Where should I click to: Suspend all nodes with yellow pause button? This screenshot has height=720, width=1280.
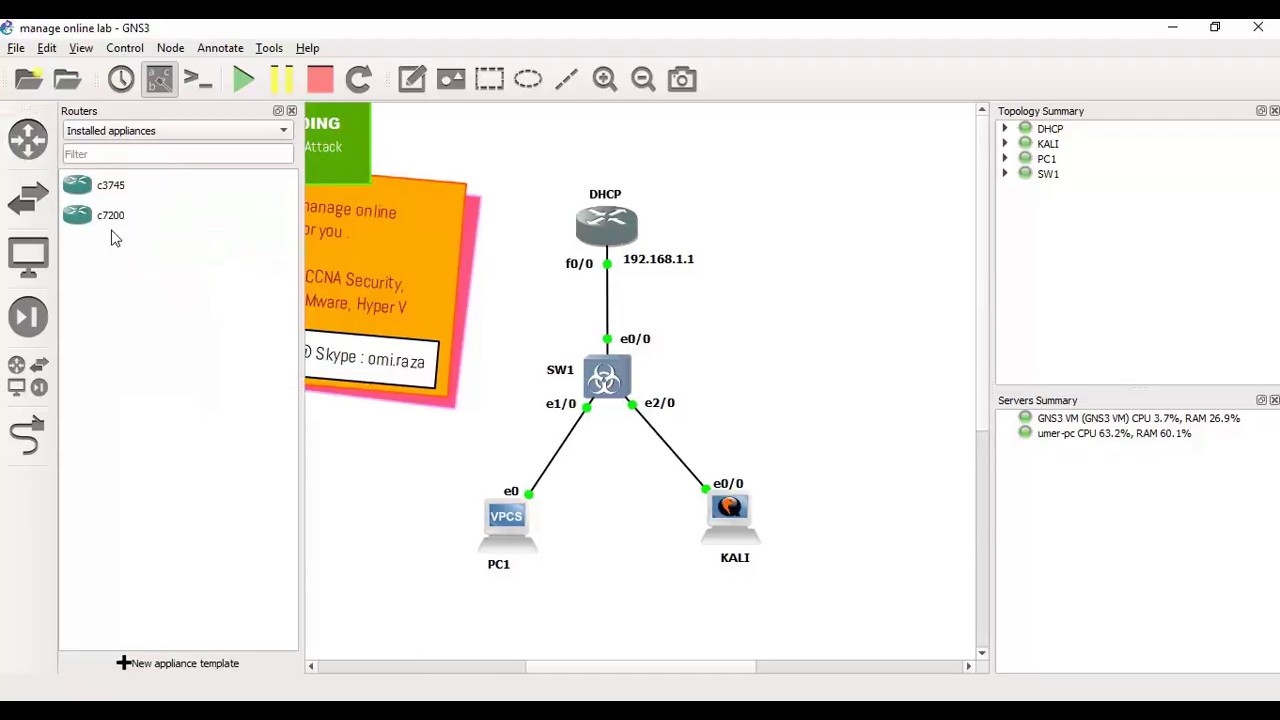(x=282, y=79)
